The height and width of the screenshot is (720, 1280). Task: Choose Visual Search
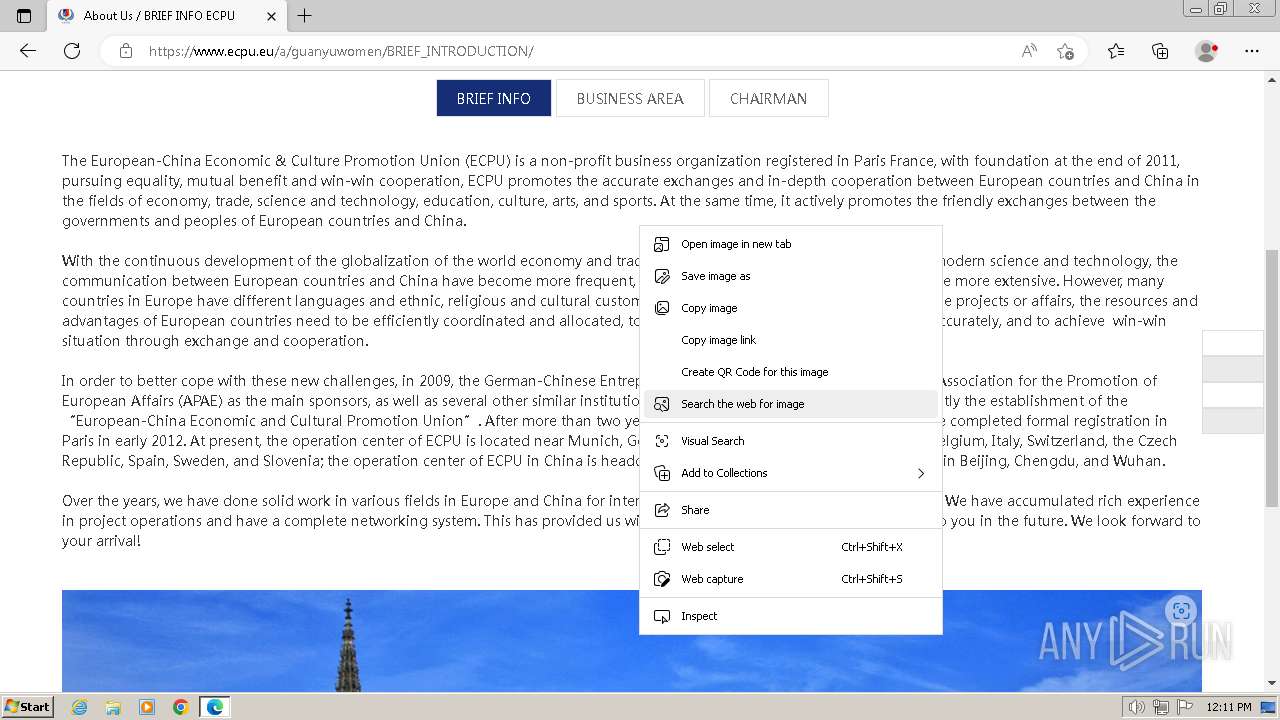click(x=791, y=441)
